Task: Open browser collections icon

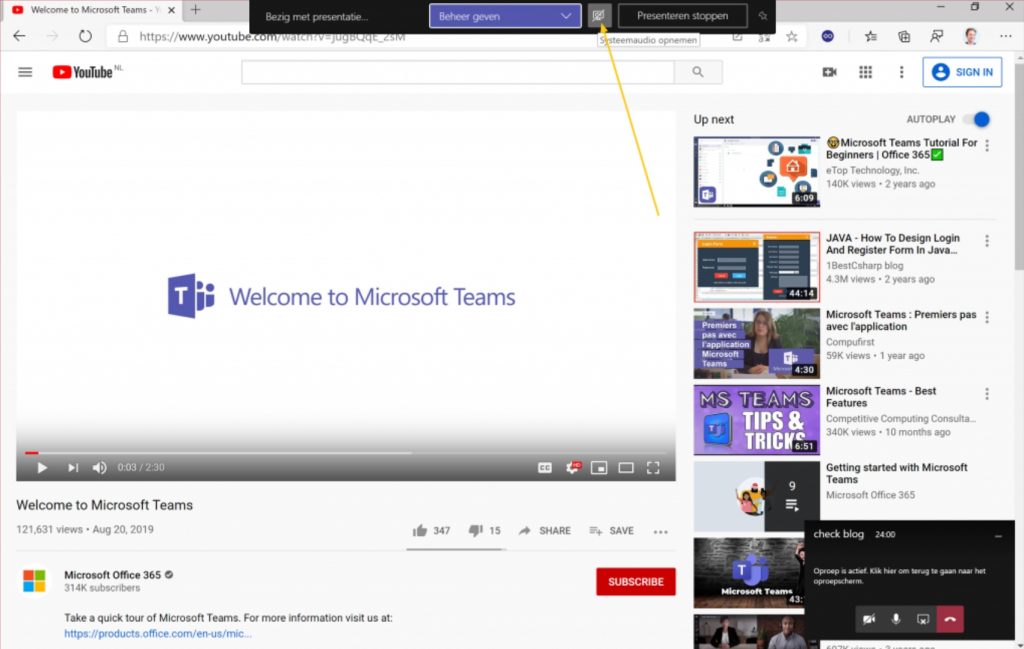Action: tap(904, 37)
